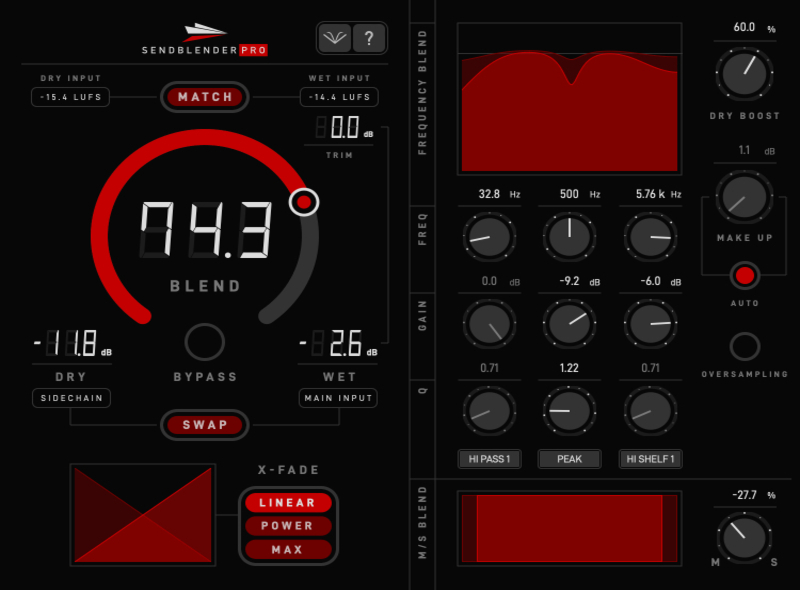The image size is (800, 590).
Task: Select the POWER crossfade mode
Action: (287, 526)
